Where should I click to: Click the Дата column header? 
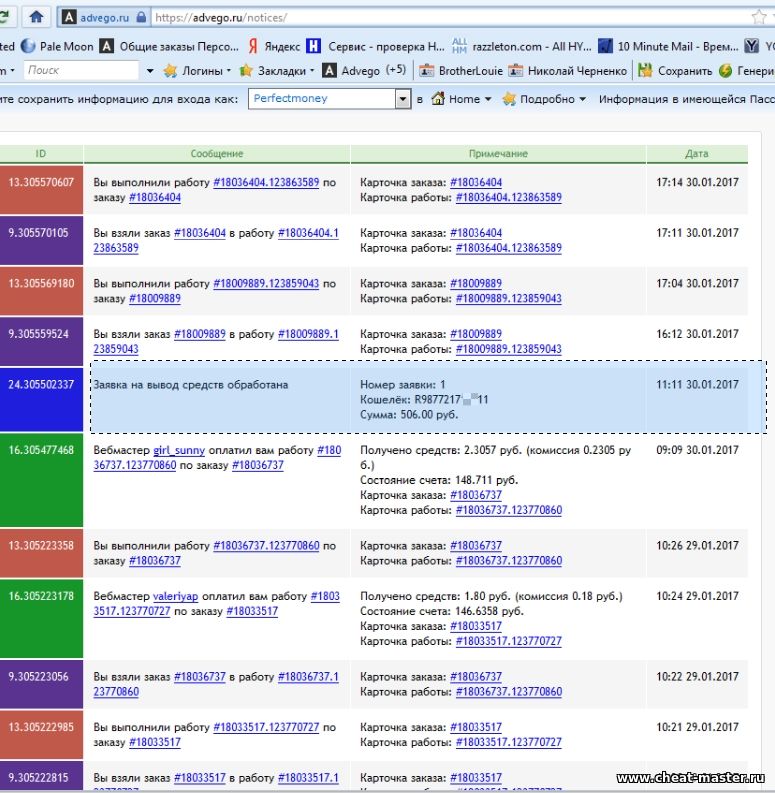pos(696,154)
